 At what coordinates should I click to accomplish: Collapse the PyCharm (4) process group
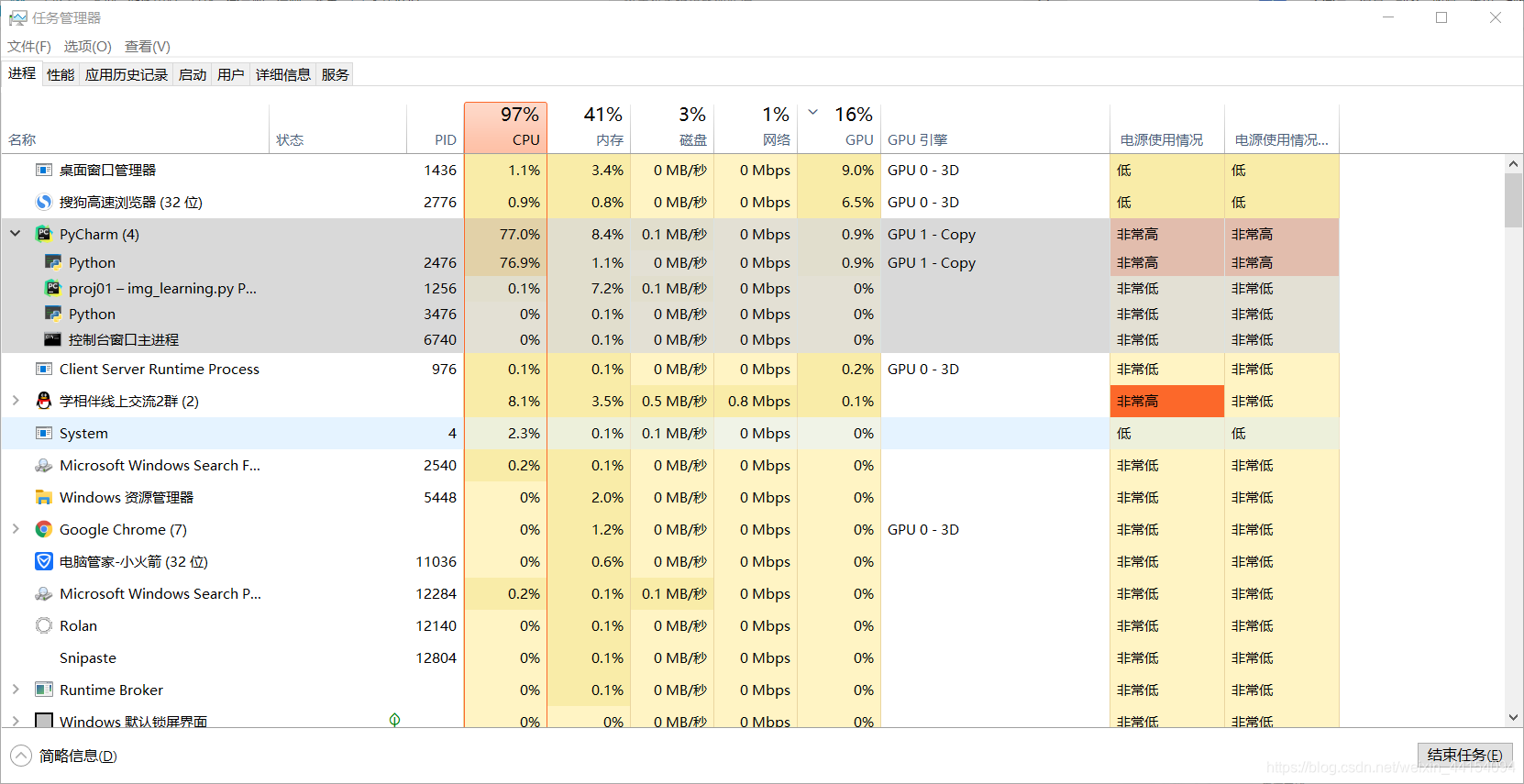(16, 234)
